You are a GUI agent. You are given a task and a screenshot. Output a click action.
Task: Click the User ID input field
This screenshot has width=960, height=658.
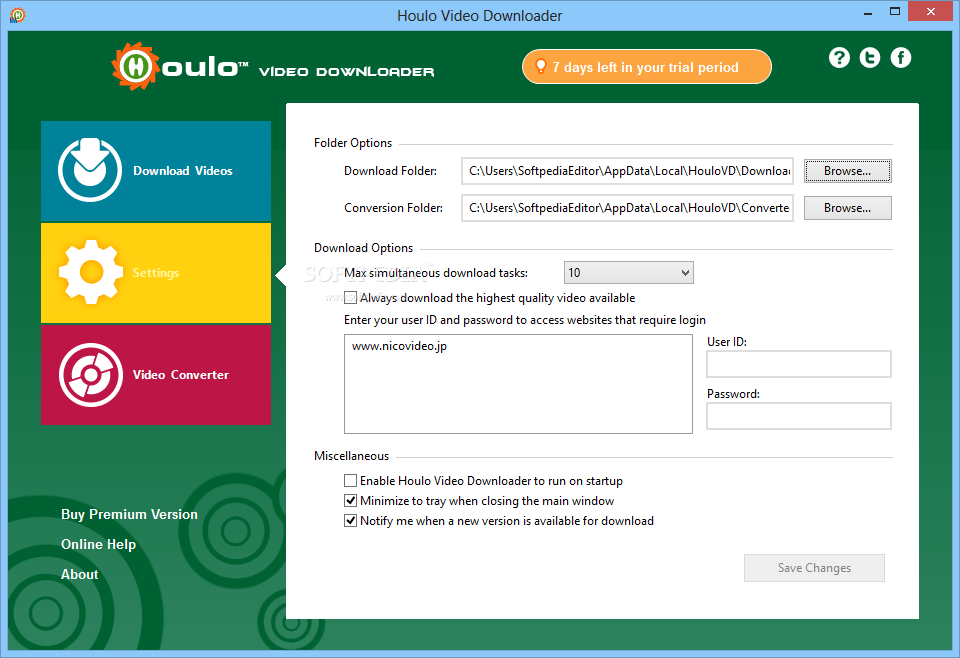coord(799,364)
